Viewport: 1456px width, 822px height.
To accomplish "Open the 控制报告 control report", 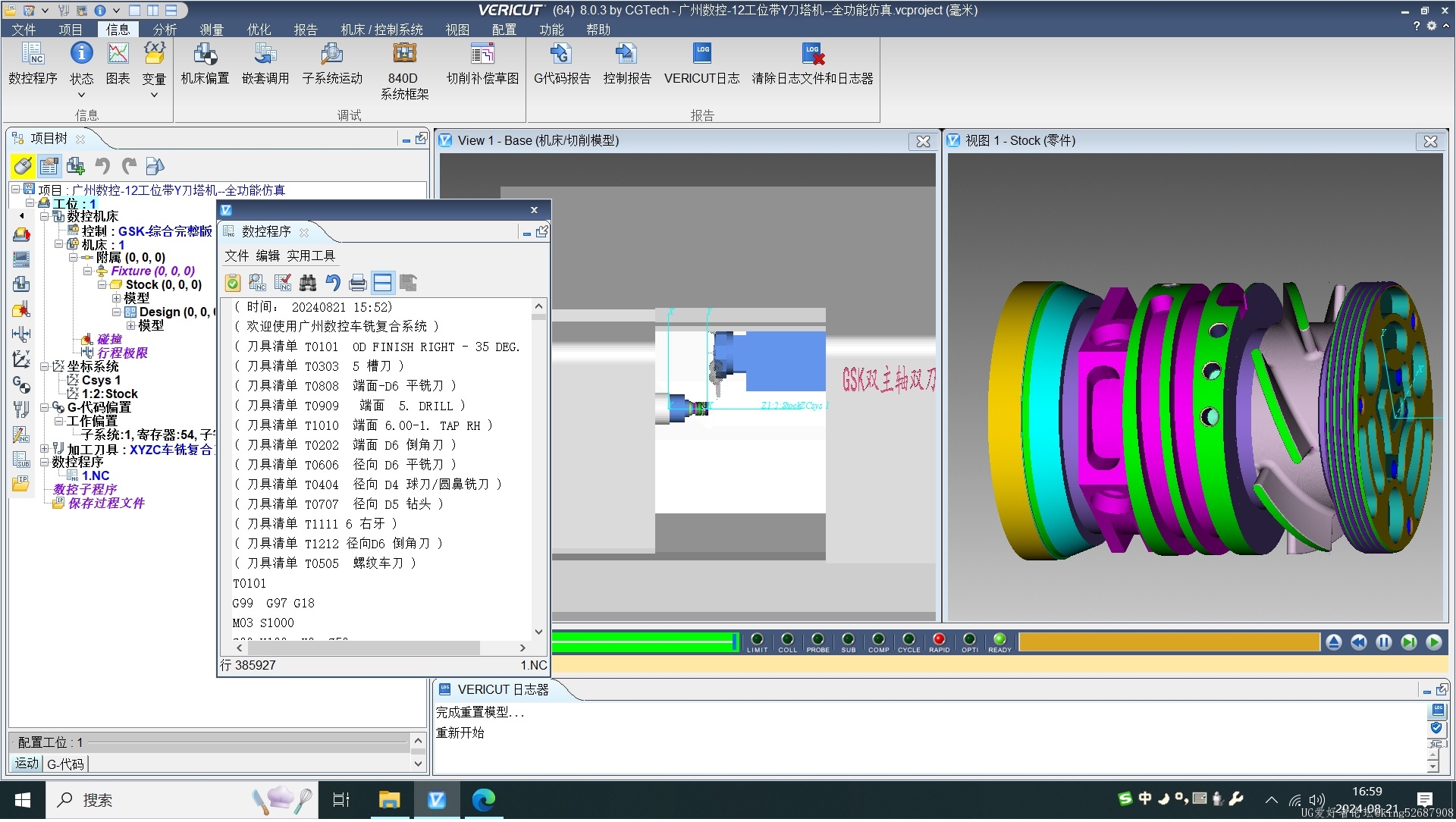I will coord(626,64).
